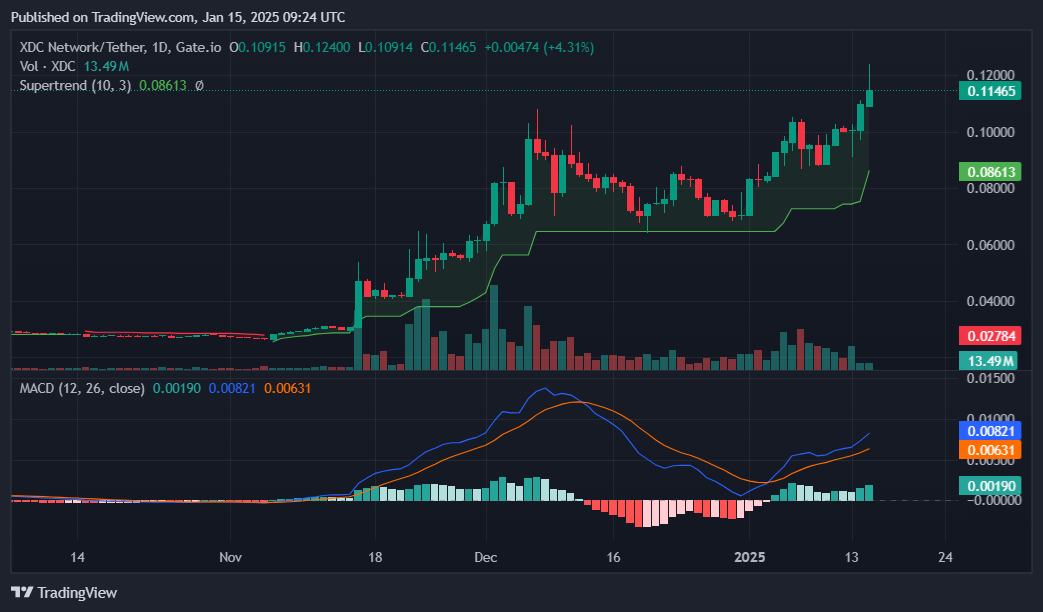Click the Dec label on the time axis

[486, 557]
